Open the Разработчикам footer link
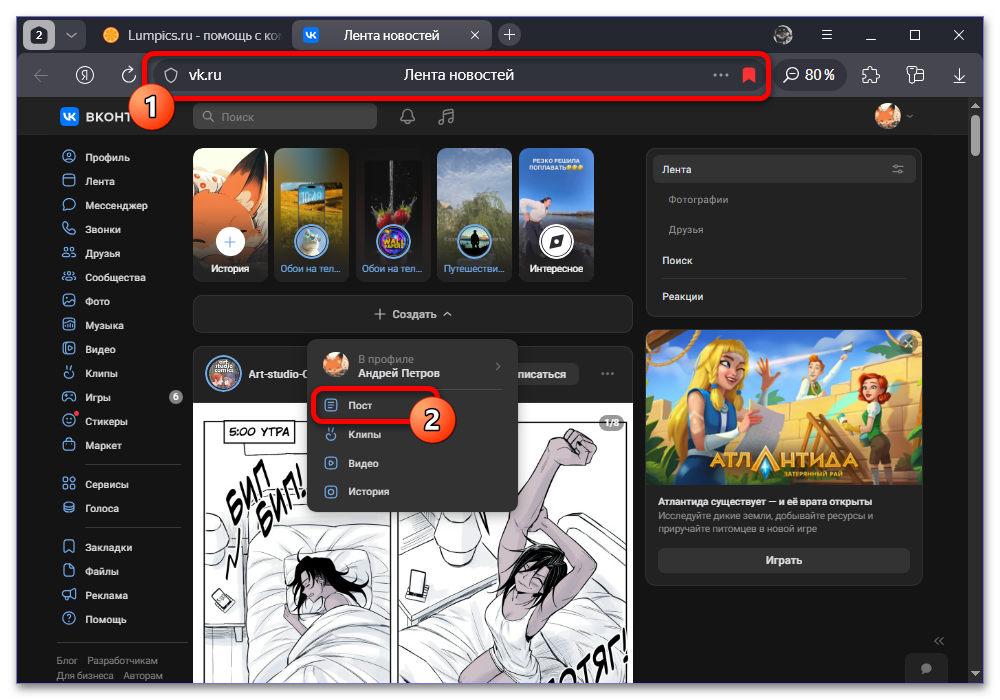Screen dimensions: 1000x700 click(122, 660)
